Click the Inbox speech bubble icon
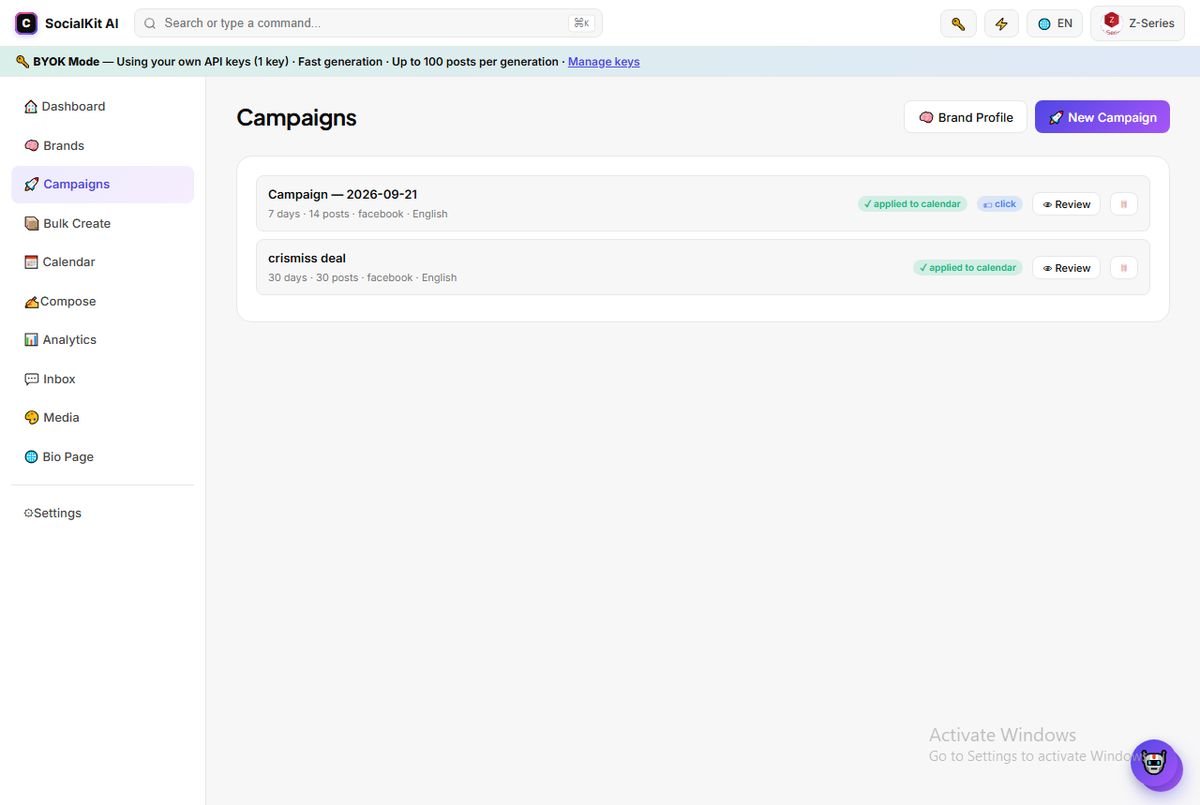Viewport: 1200px width, 805px height. 31,379
